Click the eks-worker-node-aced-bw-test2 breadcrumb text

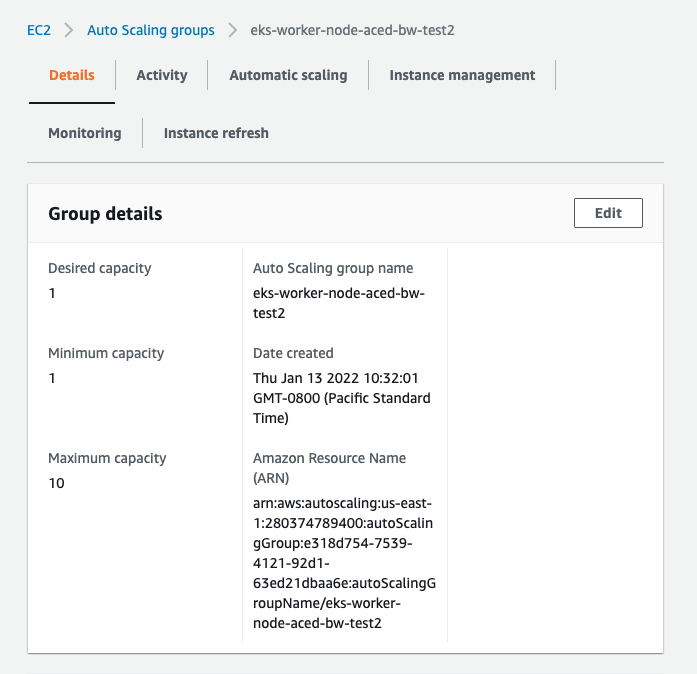(x=352, y=30)
